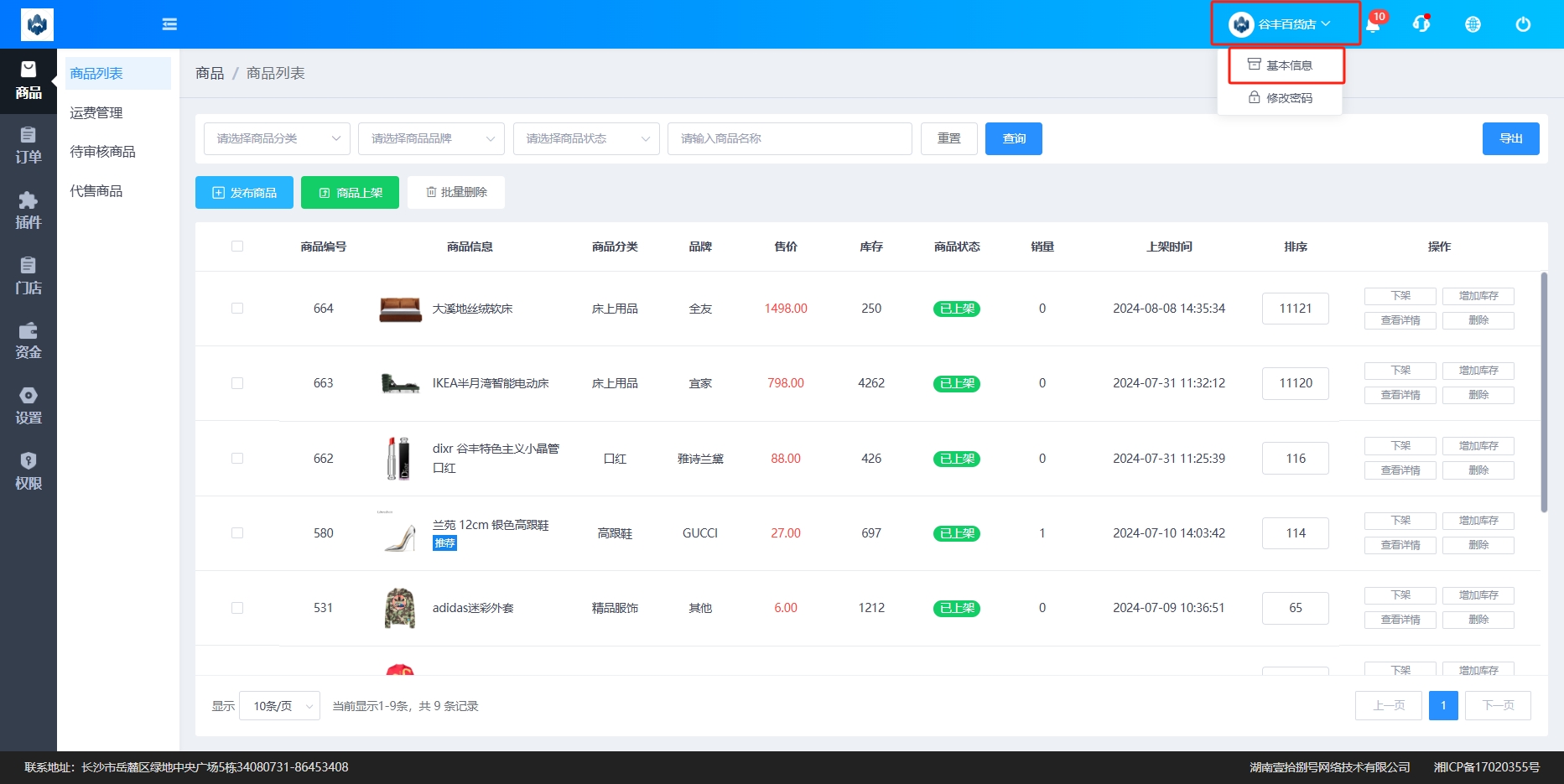Open the 请选择商品品牌 brand dropdown
The image size is (1564, 784).
point(431,139)
